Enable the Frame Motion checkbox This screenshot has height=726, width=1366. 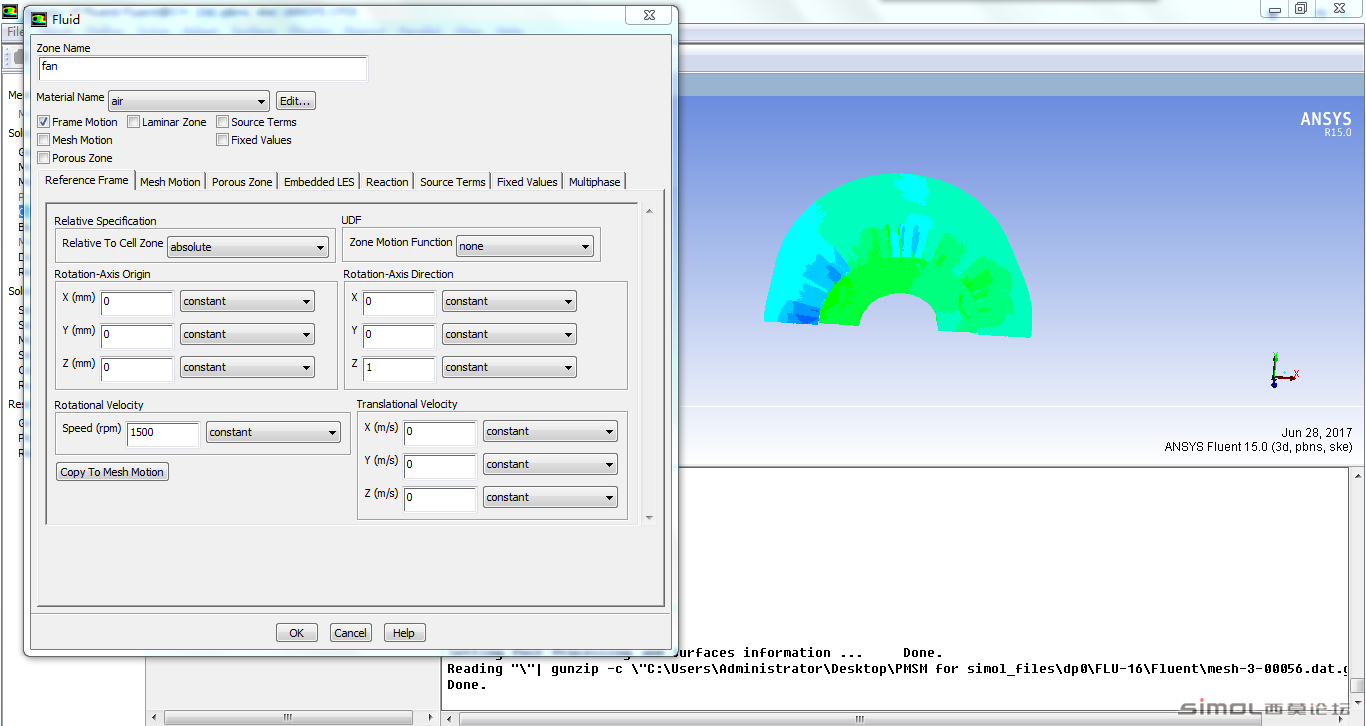pyautogui.click(x=43, y=122)
